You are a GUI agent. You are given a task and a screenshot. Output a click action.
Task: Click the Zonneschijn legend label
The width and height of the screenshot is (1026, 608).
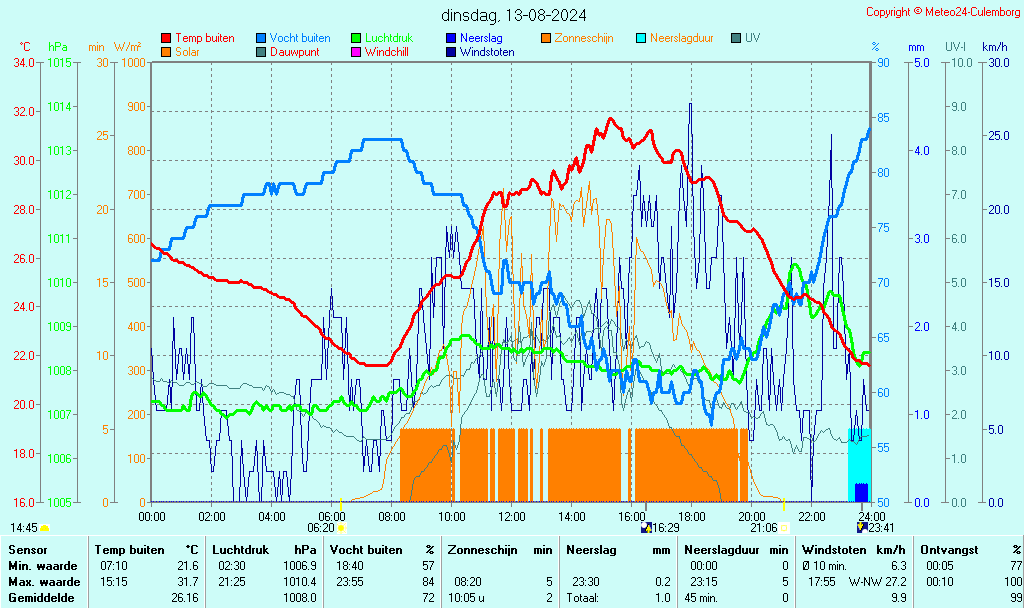(583, 38)
